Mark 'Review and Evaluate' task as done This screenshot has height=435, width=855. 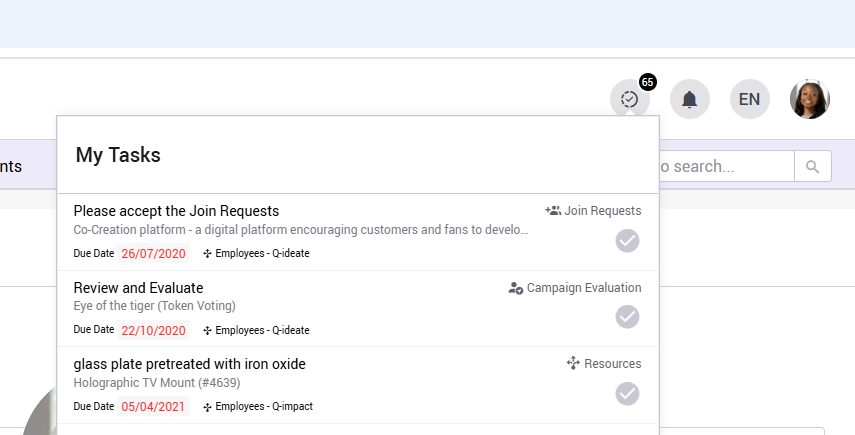(x=628, y=317)
